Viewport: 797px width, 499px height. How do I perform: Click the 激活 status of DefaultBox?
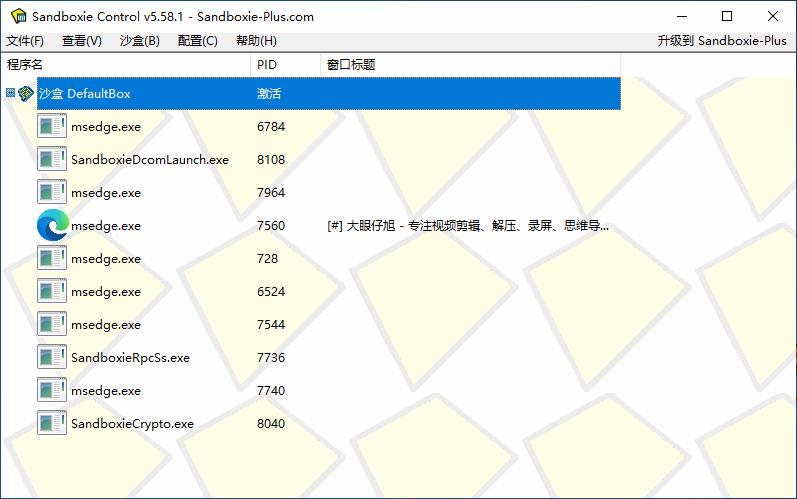pyautogui.click(x=269, y=93)
